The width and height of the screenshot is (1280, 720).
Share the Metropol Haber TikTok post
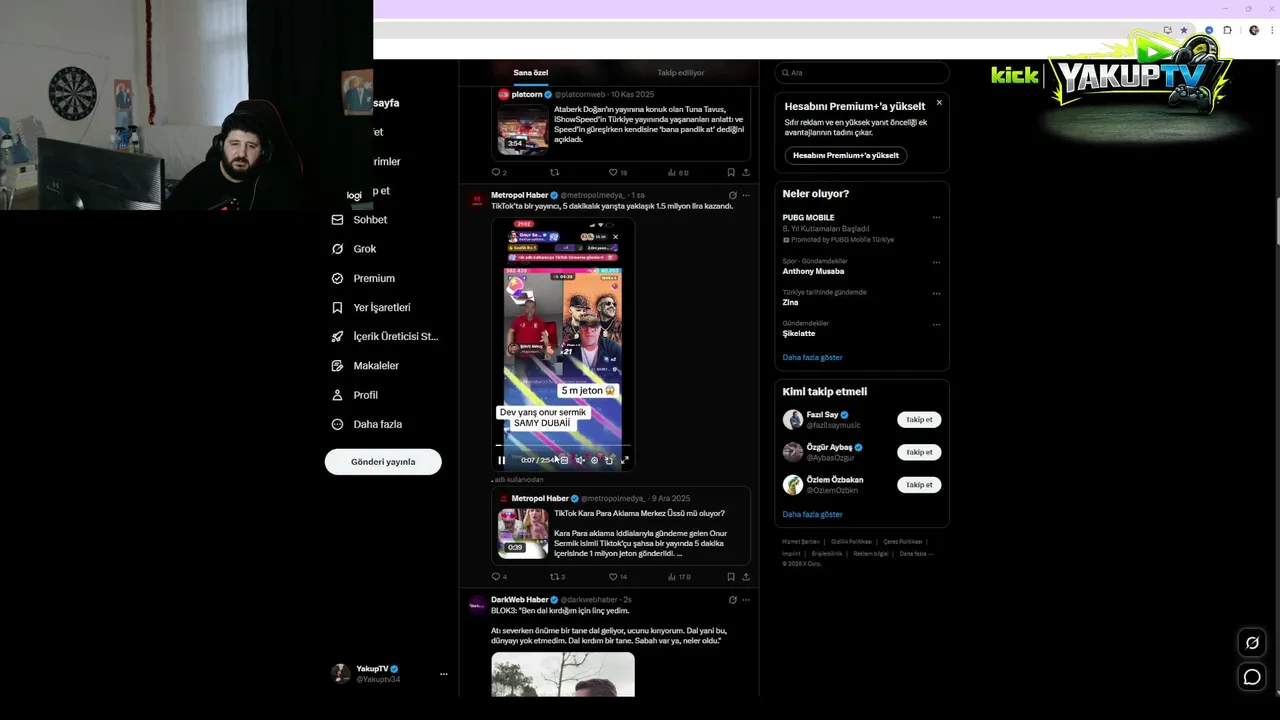[x=746, y=577]
